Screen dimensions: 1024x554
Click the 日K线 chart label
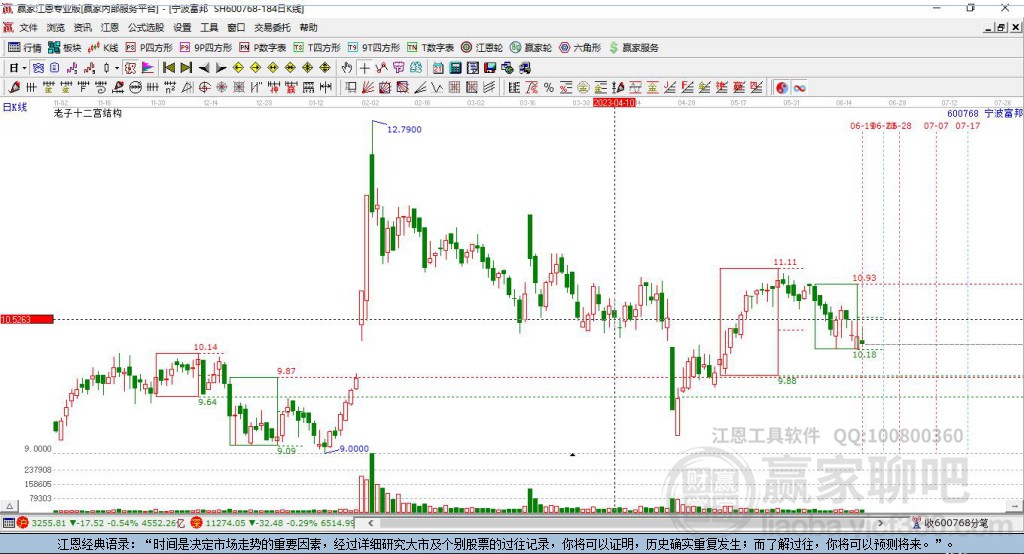click(15, 107)
